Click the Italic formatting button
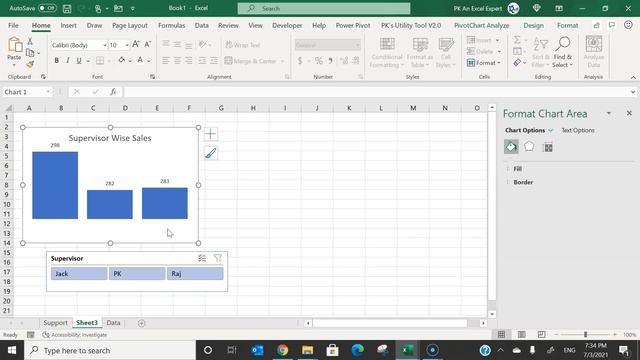Image resolution: width=640 pixels, height=360 pixels. tap(68, 60)
